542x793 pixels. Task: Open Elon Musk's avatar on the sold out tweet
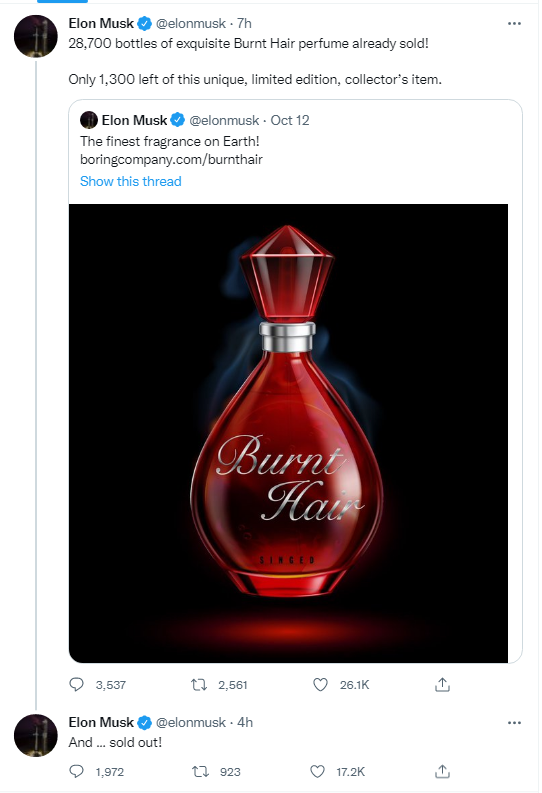tap(36, 735)
